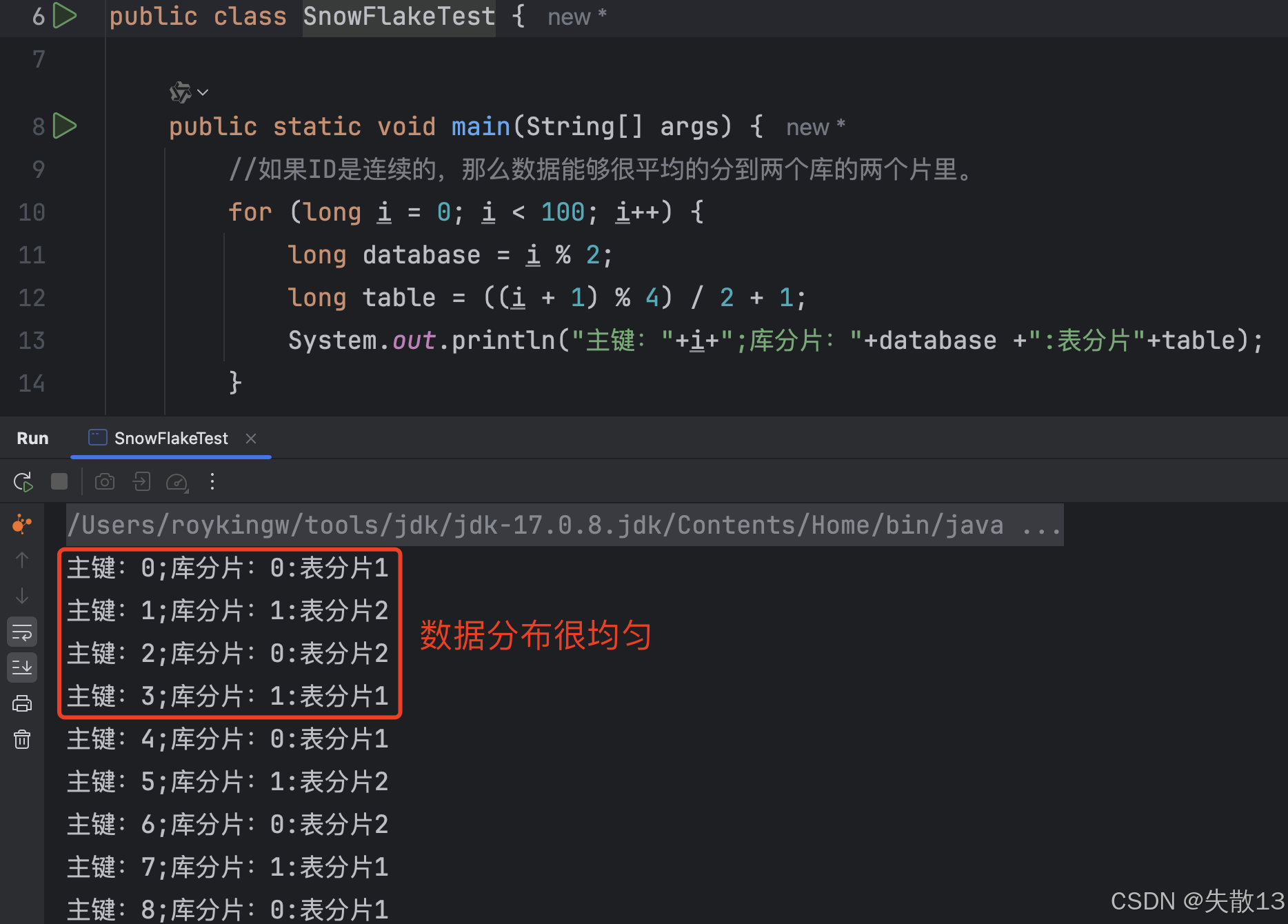Stop the running SnowFlakeTest process

59,481
